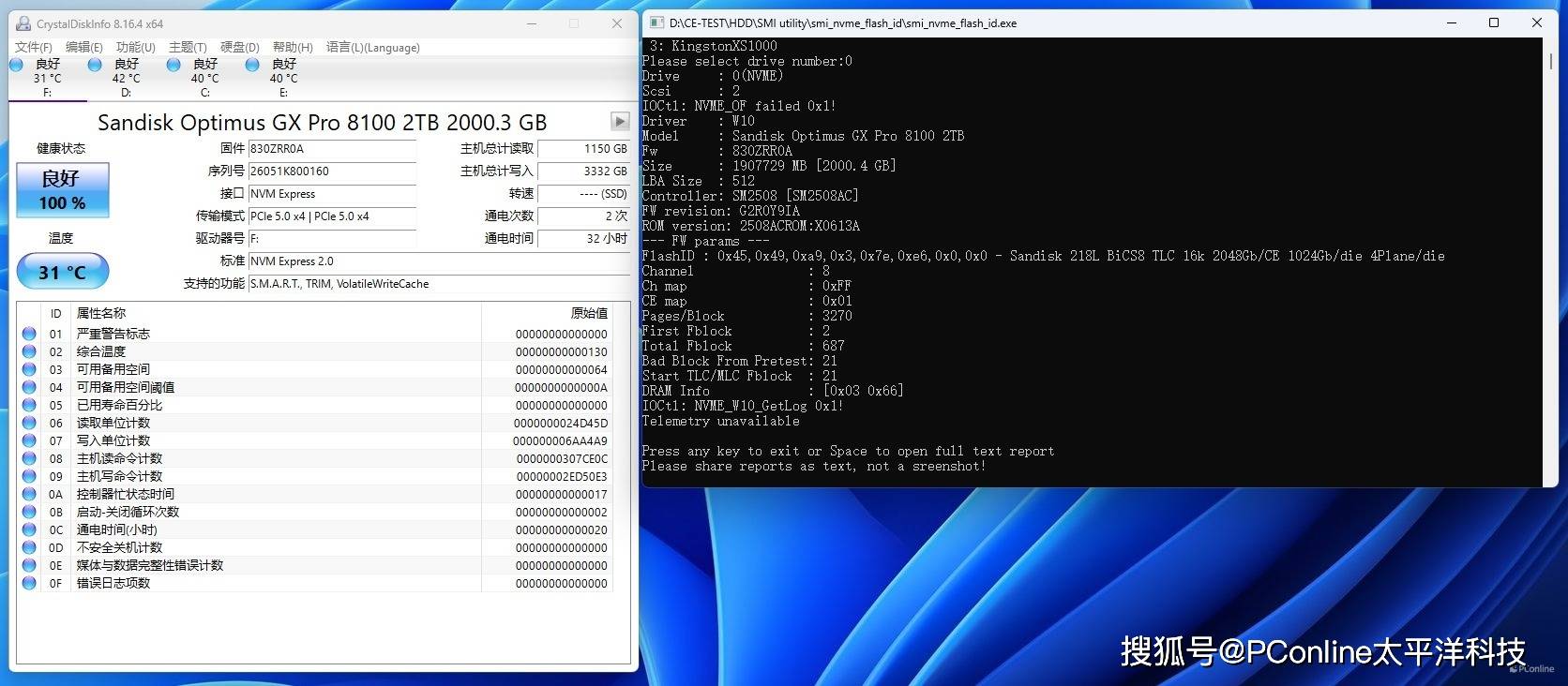Click the console window vertical scrollbar
The height and width of the screenshot is (686, 1568).
click(x=1550, y=261)
